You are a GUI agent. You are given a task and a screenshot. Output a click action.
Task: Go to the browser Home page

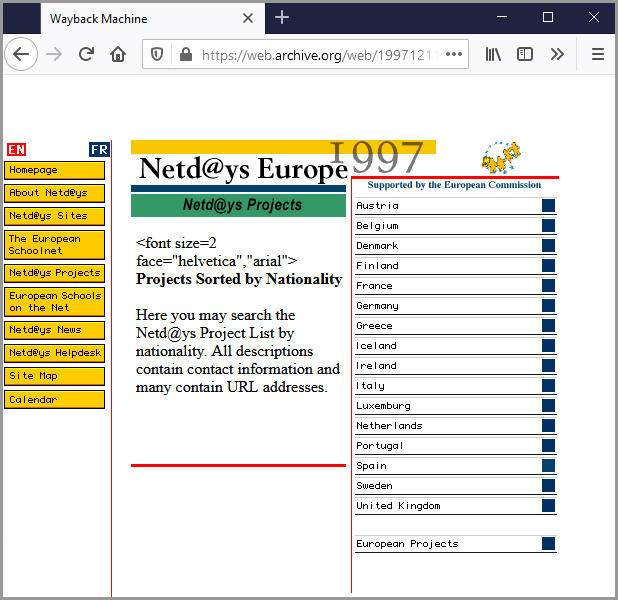tap(118, 54)
